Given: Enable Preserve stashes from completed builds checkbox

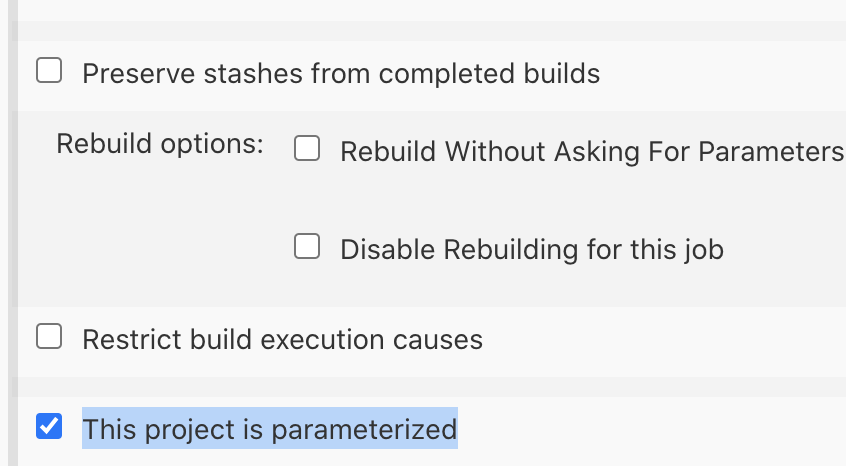Looking at the screenshot, I should coord(49,71).
